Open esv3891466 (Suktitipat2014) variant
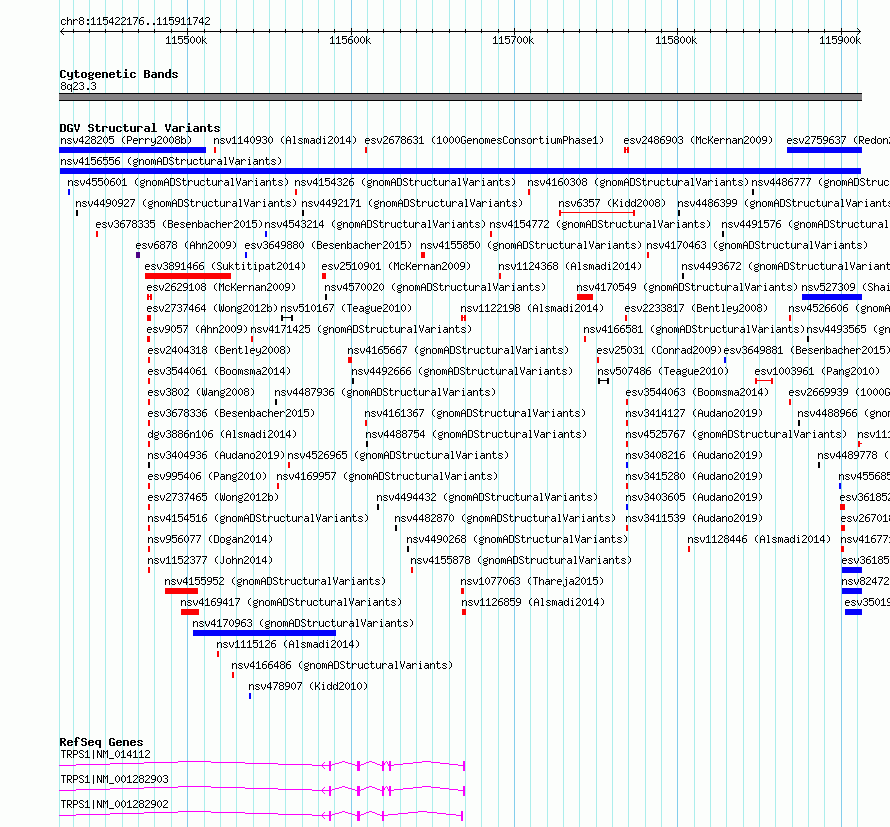This screenshot has height=827, width=890. pyautogui.click(x=225, y=266)
